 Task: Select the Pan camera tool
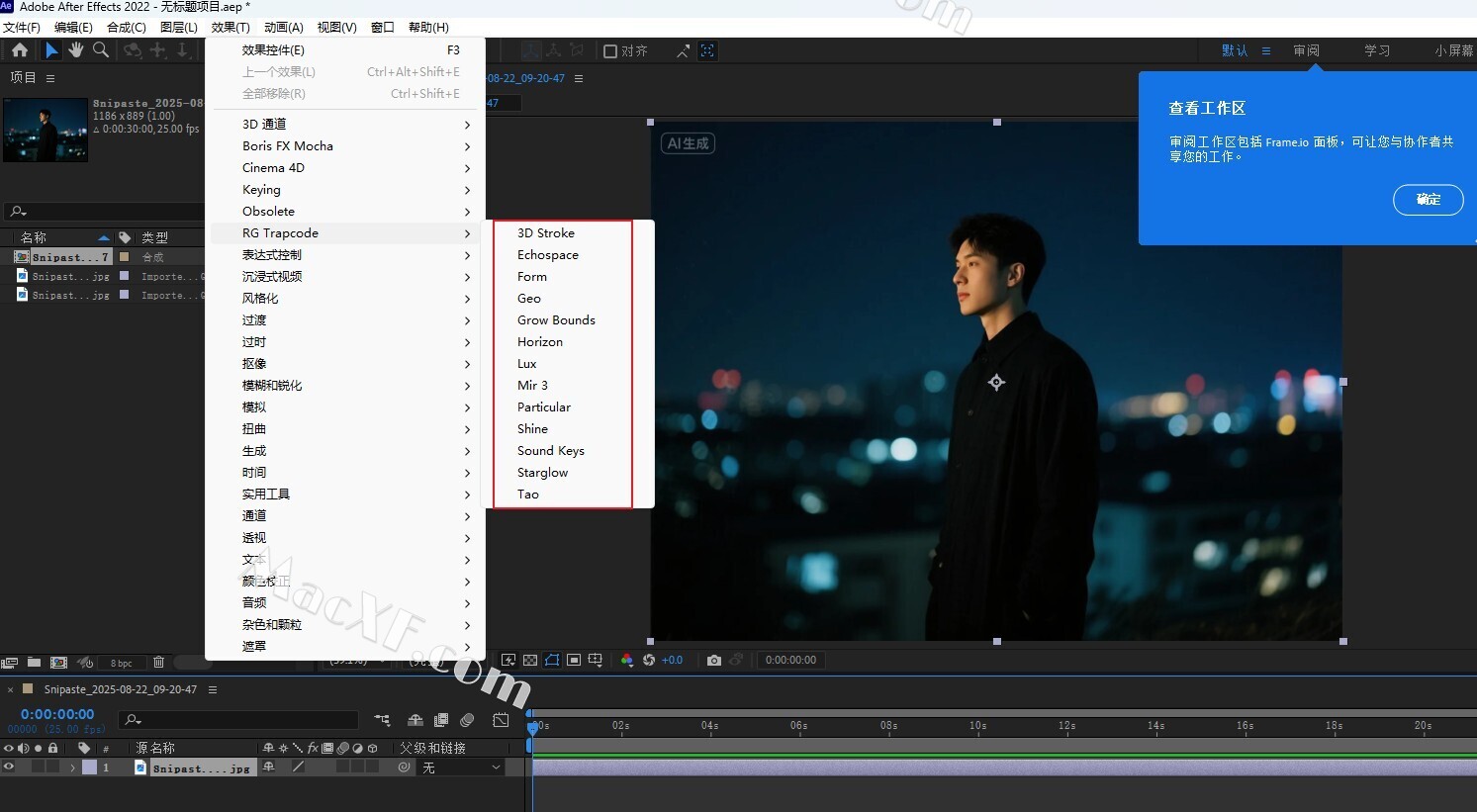click(x=158, y=49)
